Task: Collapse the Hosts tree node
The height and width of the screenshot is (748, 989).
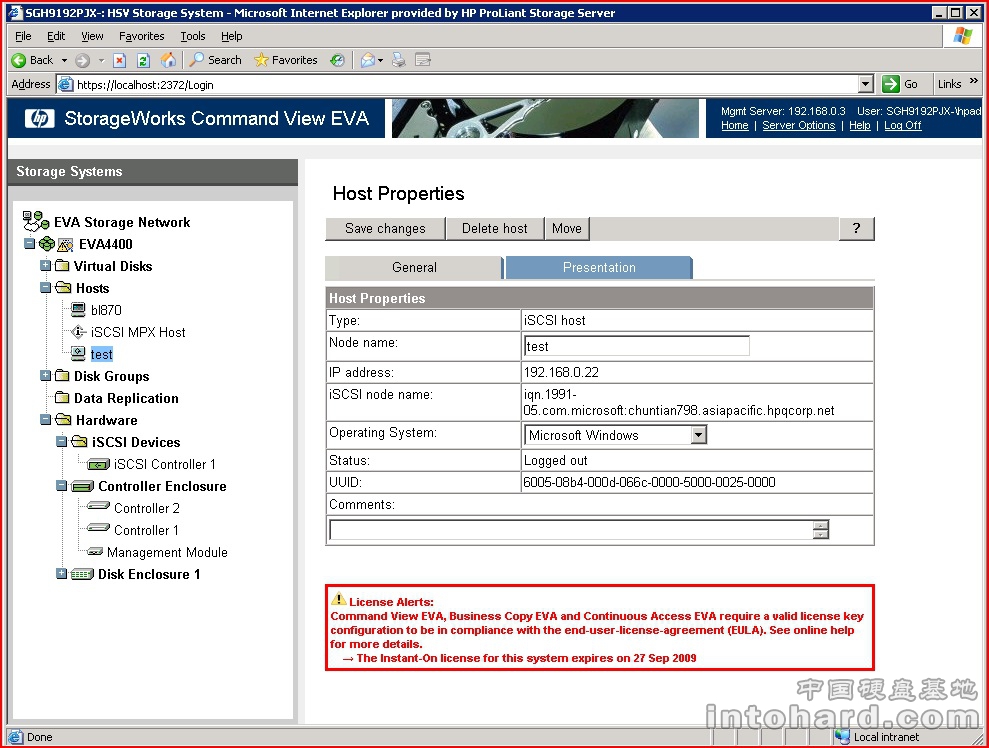Action: point(45,288)
